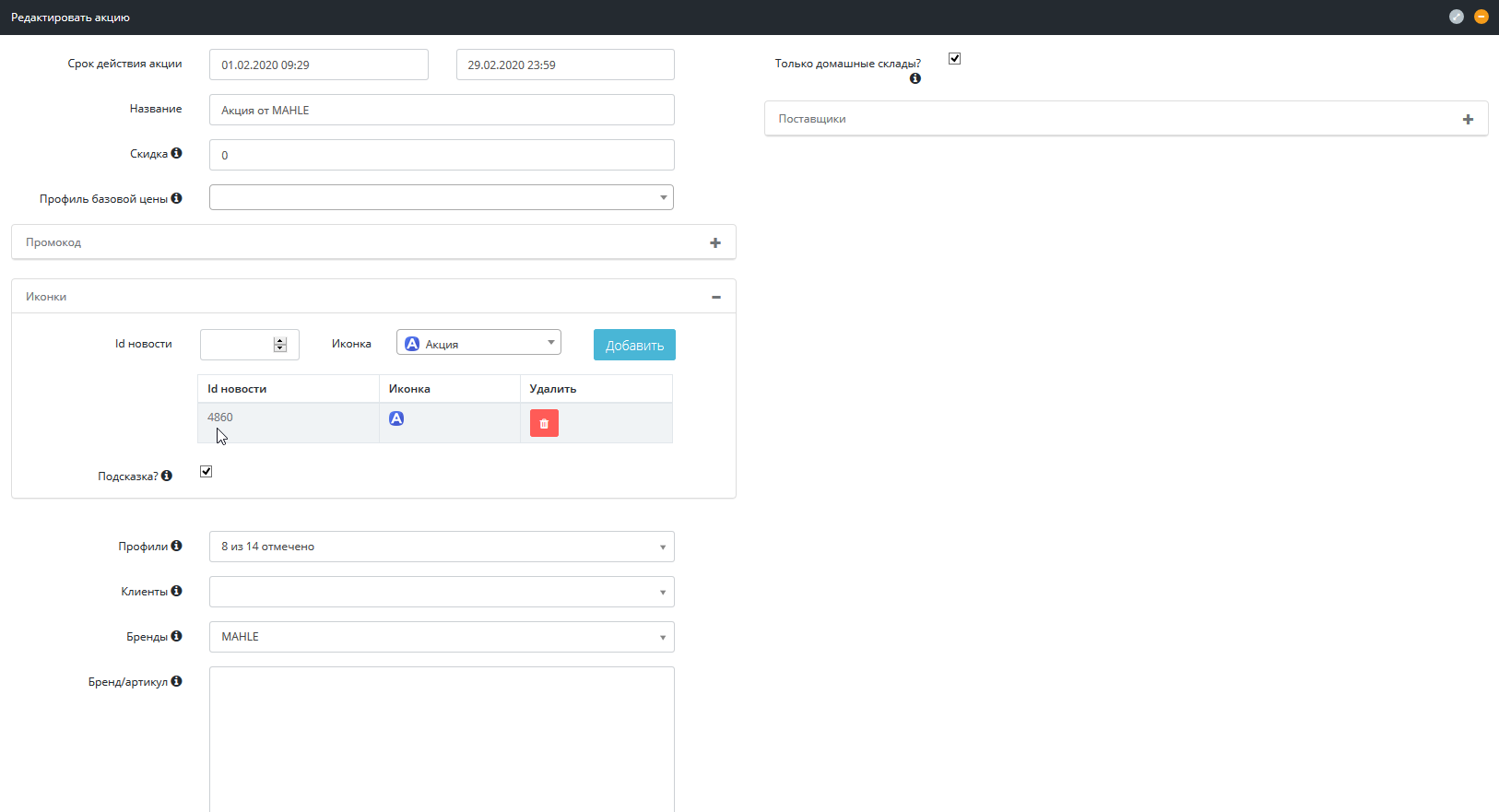The image size is (1499, 812).
Task: Click info icon beside Бренды label
Action: 176,636
